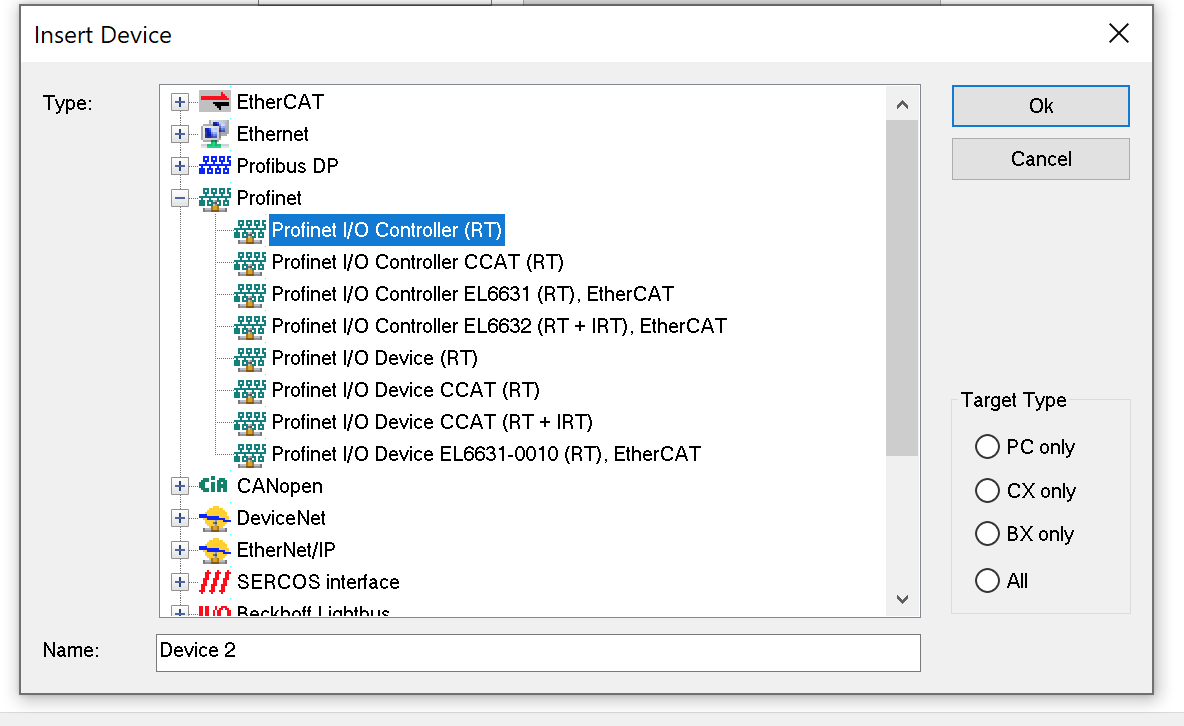Select Profinet I/O Device CCAT (RT) entry
Viewport: 1184px width, 726px height.
click(405, 390)
